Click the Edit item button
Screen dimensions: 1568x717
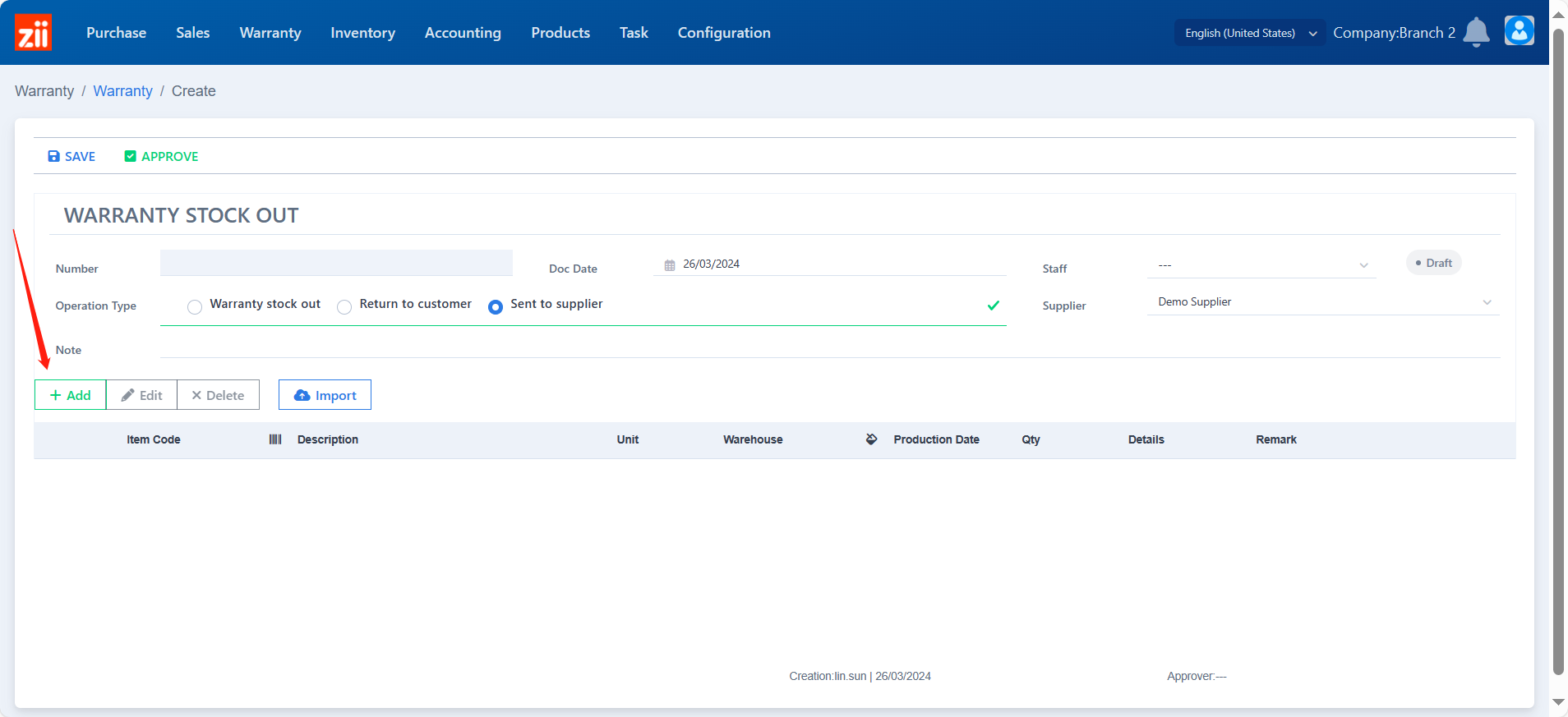click(141, 395)
